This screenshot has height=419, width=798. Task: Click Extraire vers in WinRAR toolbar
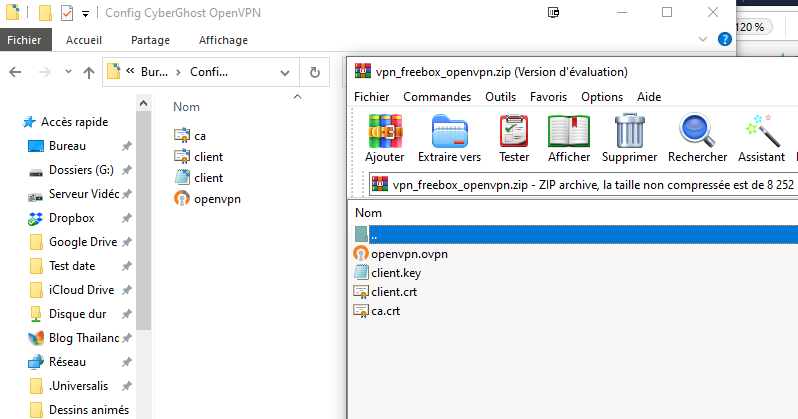click(x=449, y=138)
